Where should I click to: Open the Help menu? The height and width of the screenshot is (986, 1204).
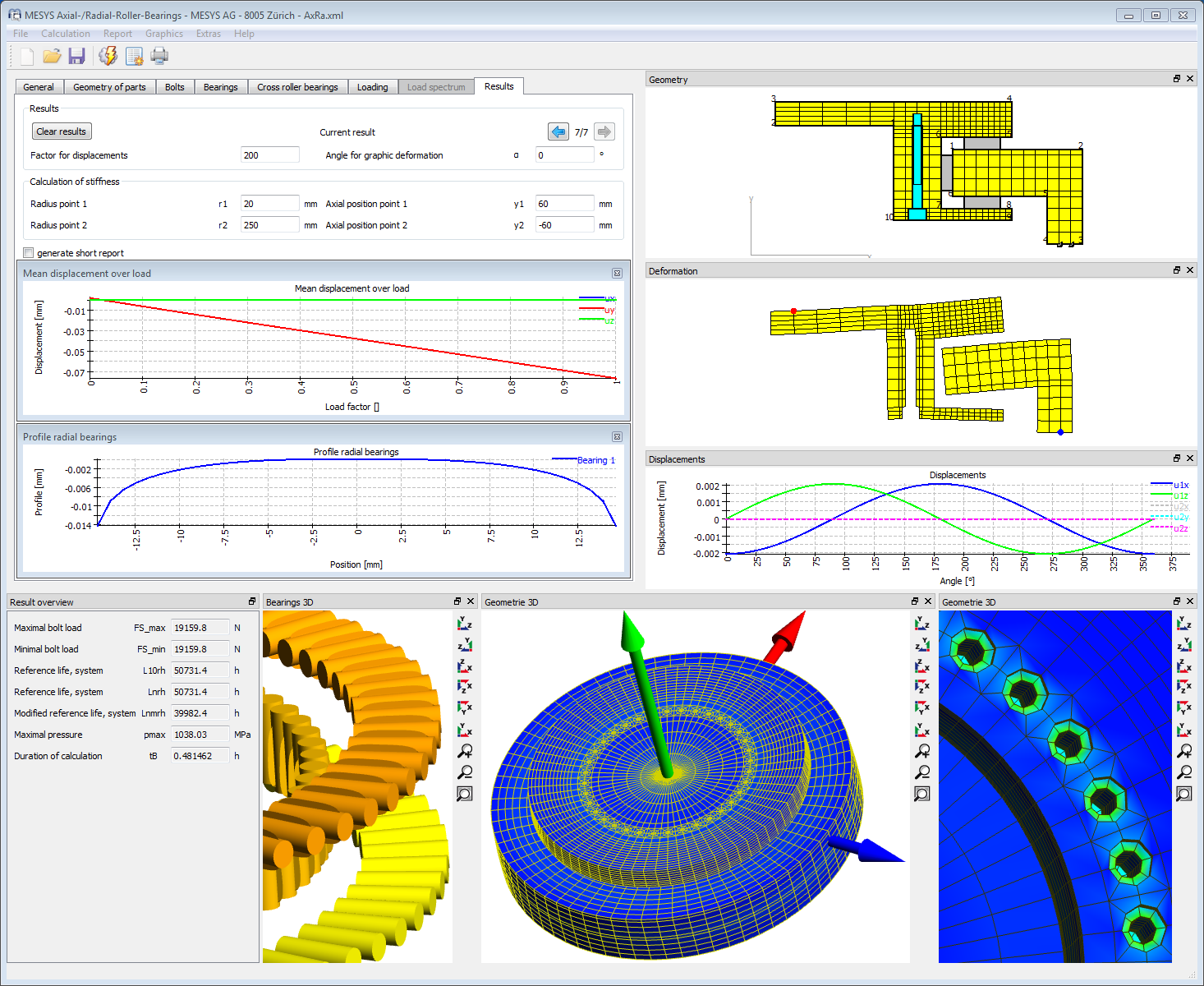(x=244, y=34)
